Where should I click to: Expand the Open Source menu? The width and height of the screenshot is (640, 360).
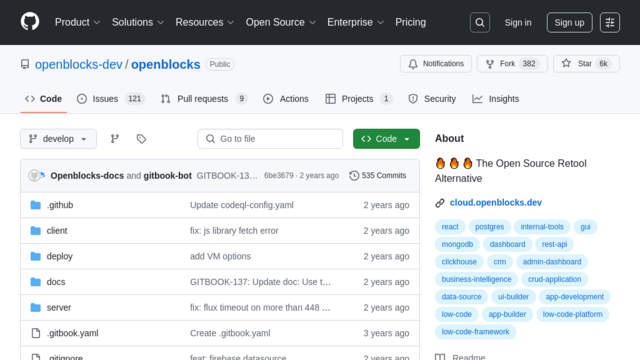click(280, 22)
